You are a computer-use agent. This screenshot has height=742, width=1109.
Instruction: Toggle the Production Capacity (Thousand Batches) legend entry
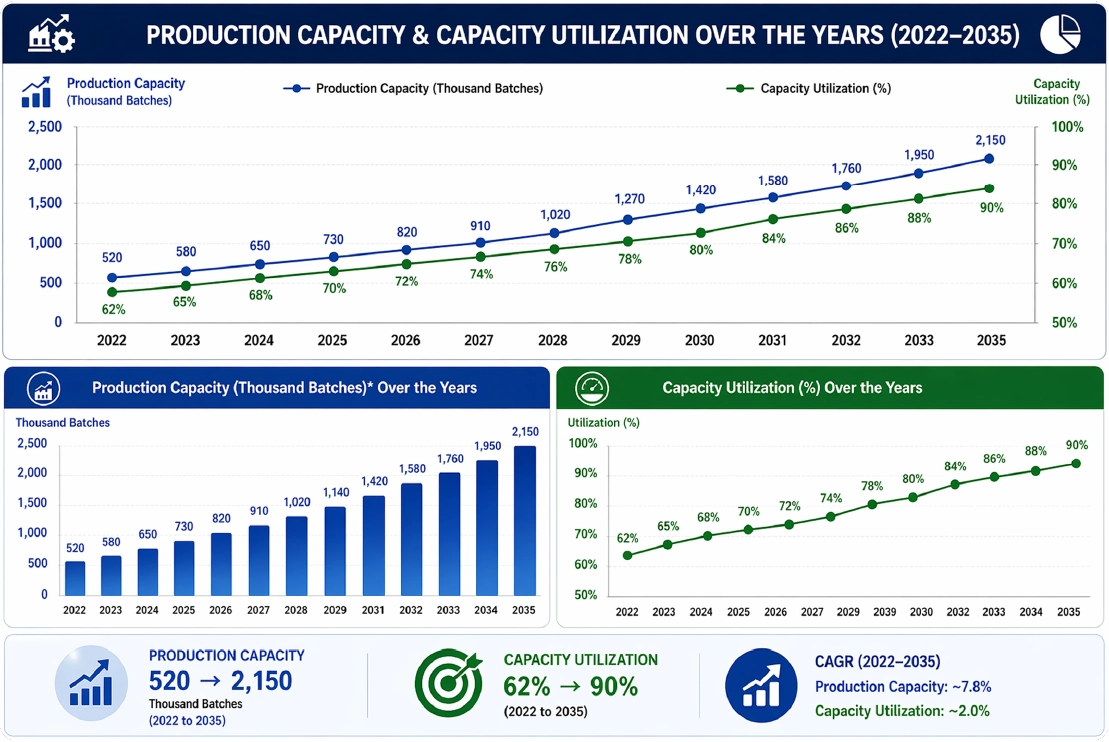tap(413, 88)
